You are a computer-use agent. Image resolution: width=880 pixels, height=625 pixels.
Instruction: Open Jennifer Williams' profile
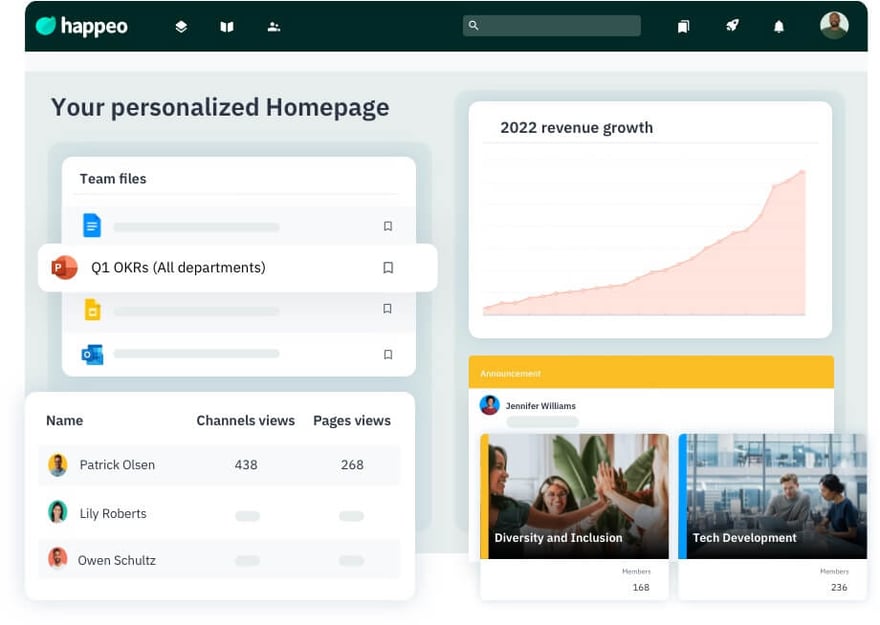[540, 406]
